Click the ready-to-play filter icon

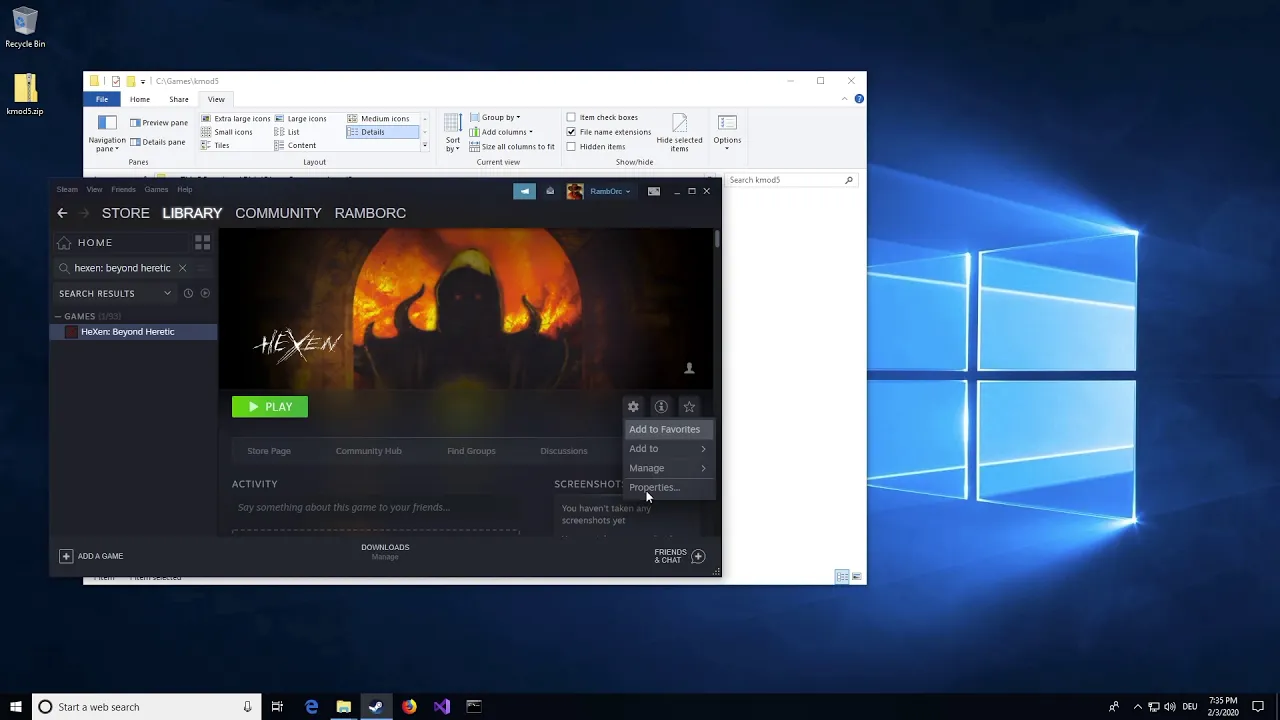coord(205,294)
